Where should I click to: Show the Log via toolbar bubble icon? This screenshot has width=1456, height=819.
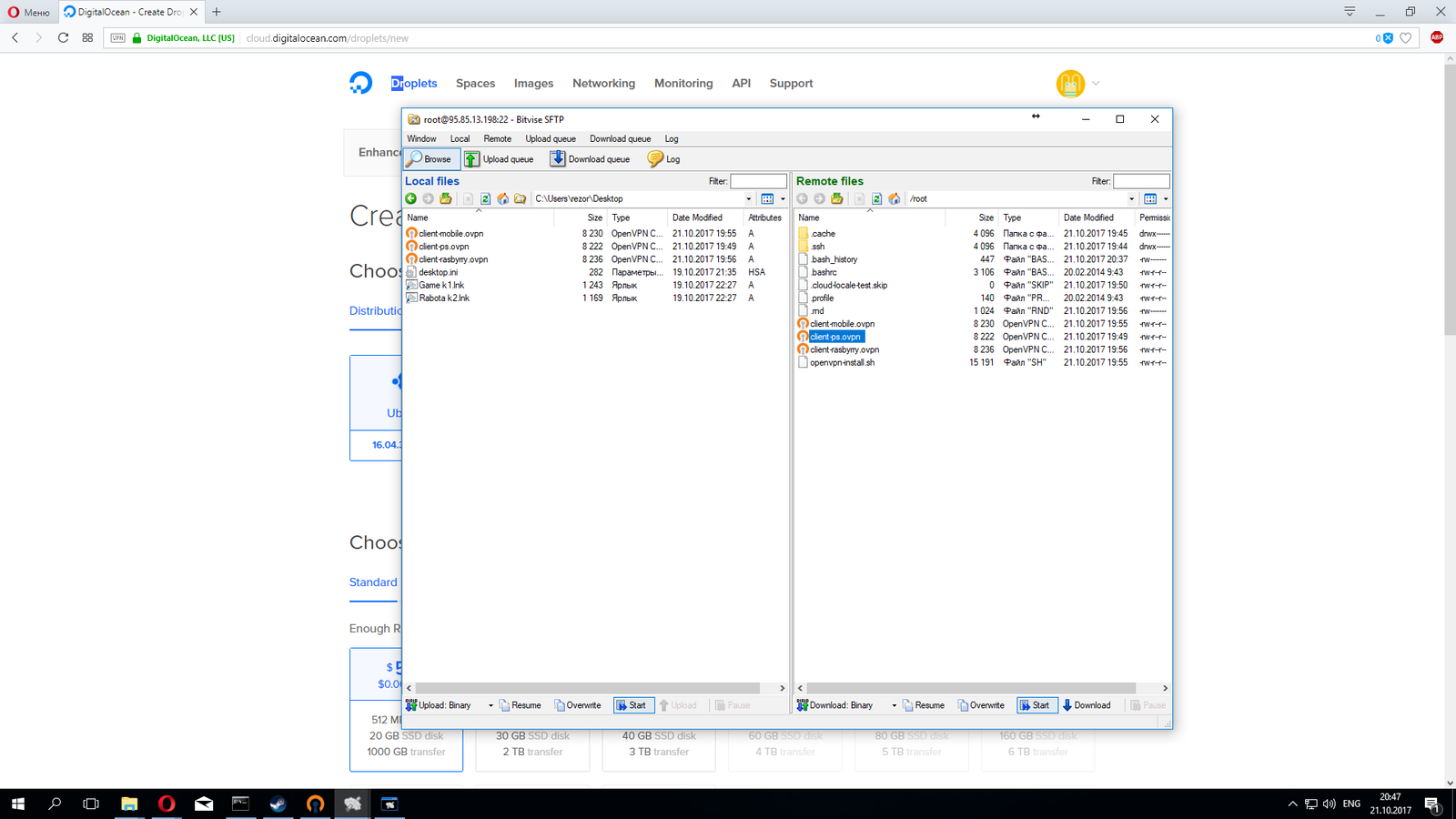click(x=663, y=159)
